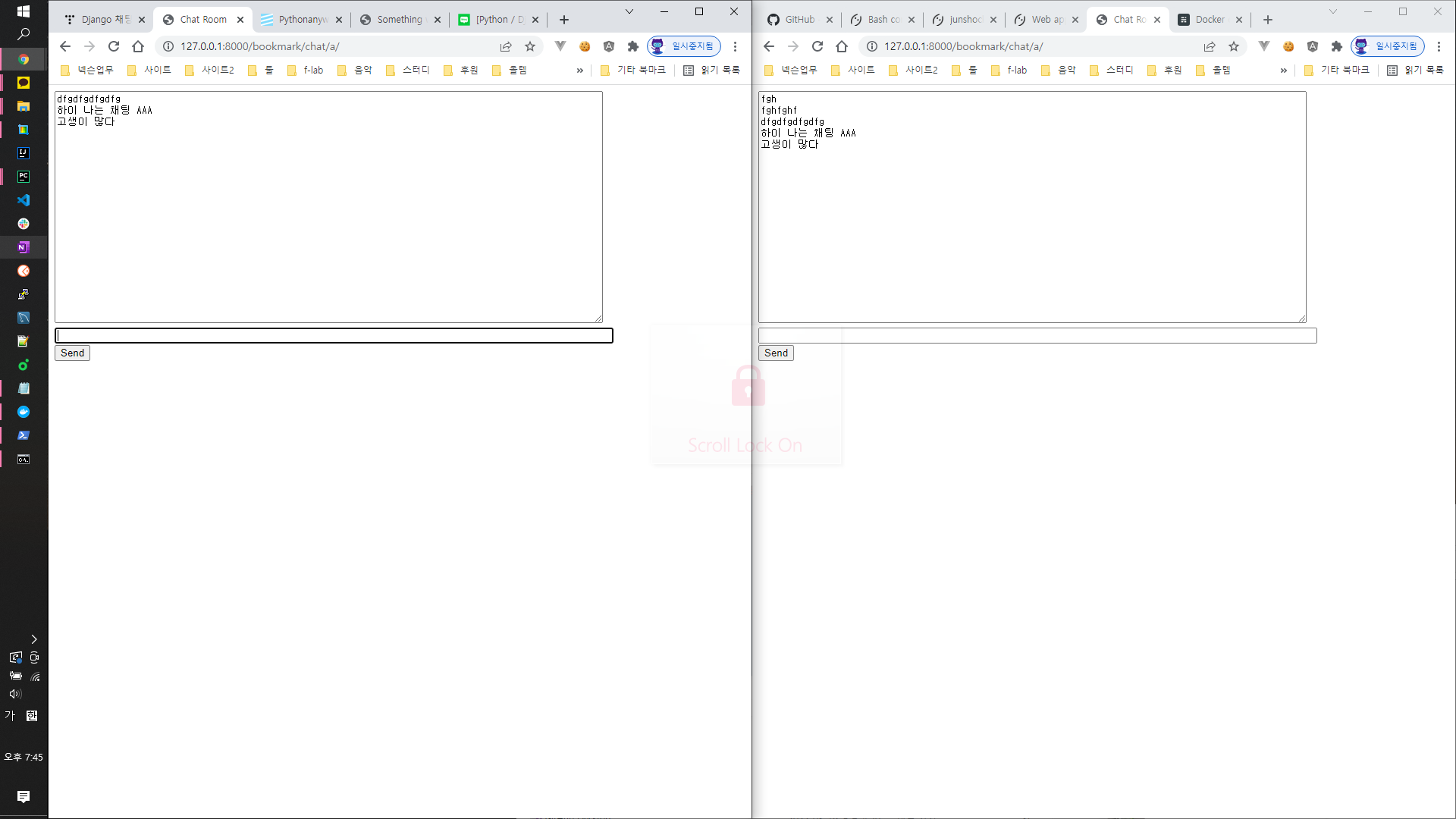Image resolution: width=1456 pixels, height=819 pixels.
Task: Open Chrome menu in right browser
Action: tap(1439, 46)
